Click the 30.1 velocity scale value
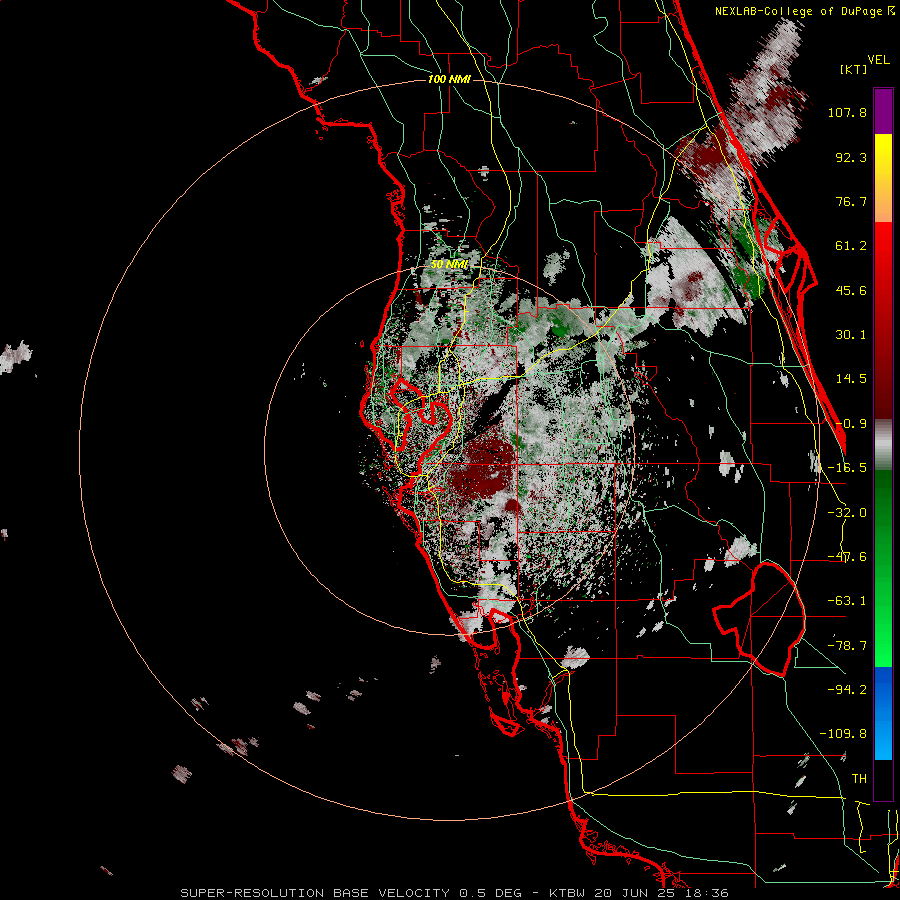Screen dimensions: 900x900 851,335
